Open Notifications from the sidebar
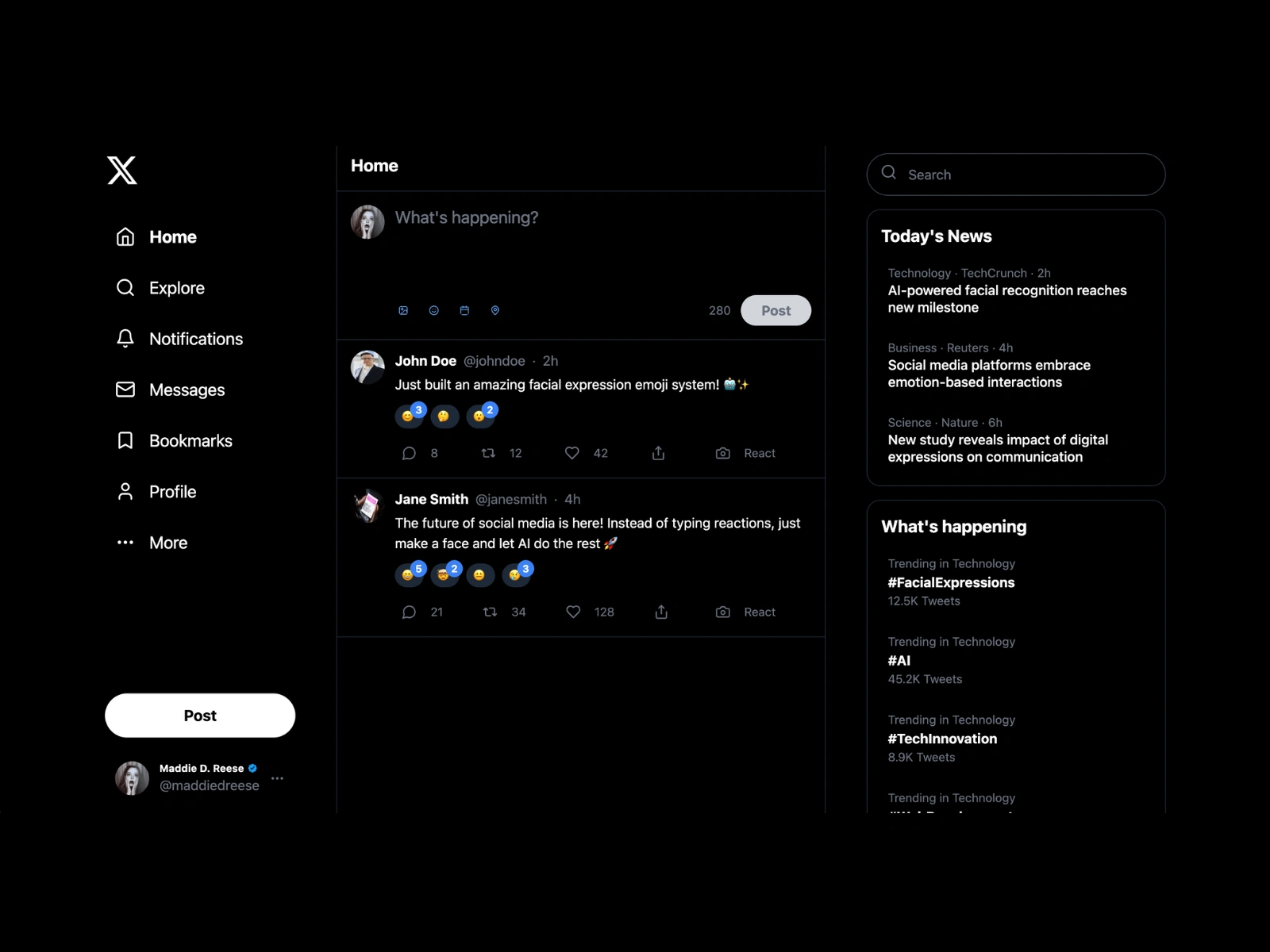The image size is (1270, 952). (x=179, y=339)
